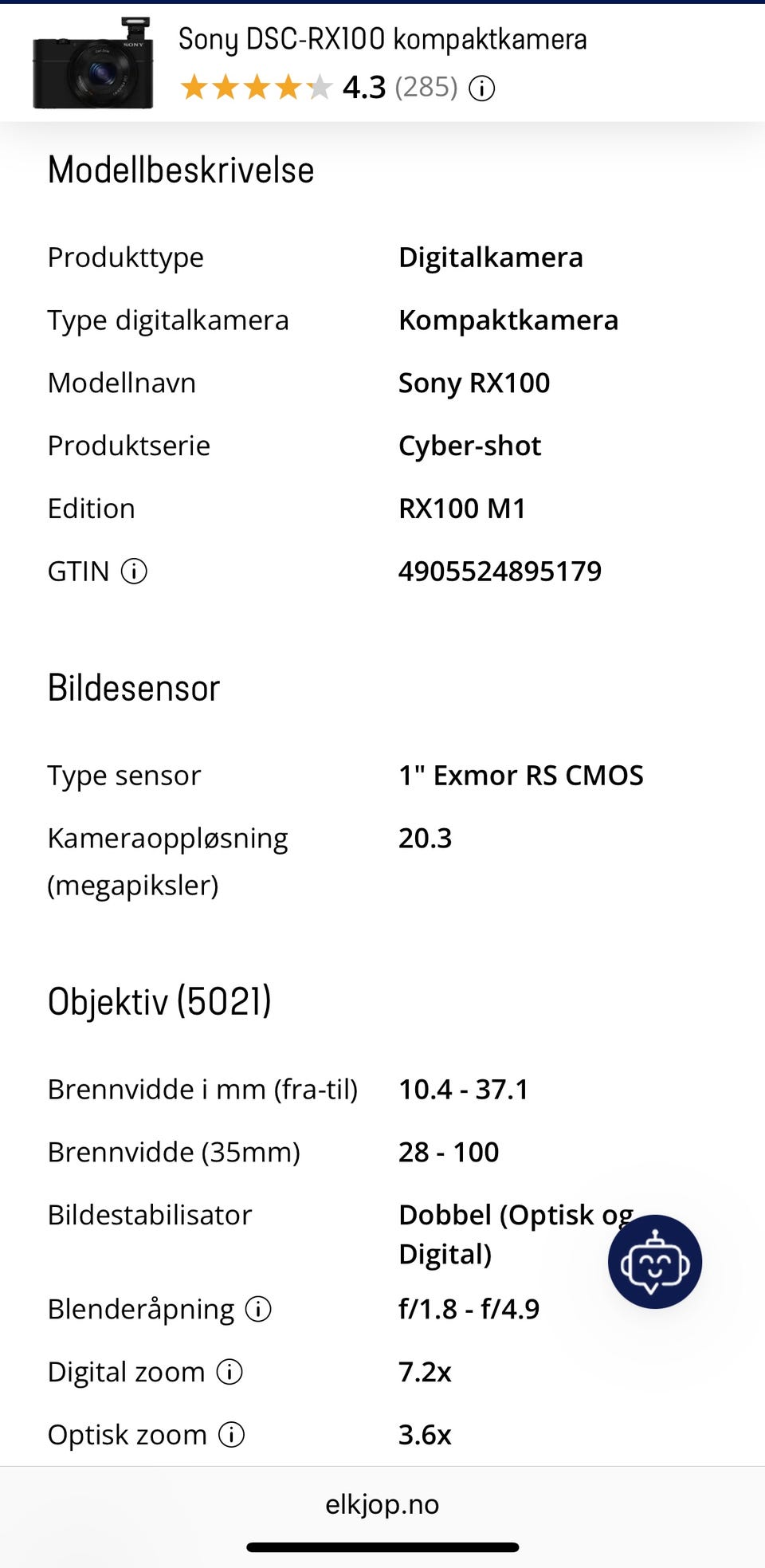Image resolution: width=765 pixels, height=1568 pixels.
Task: Tap the 1" Exmor RS CMOS value
Action: [x=520, y=776]
